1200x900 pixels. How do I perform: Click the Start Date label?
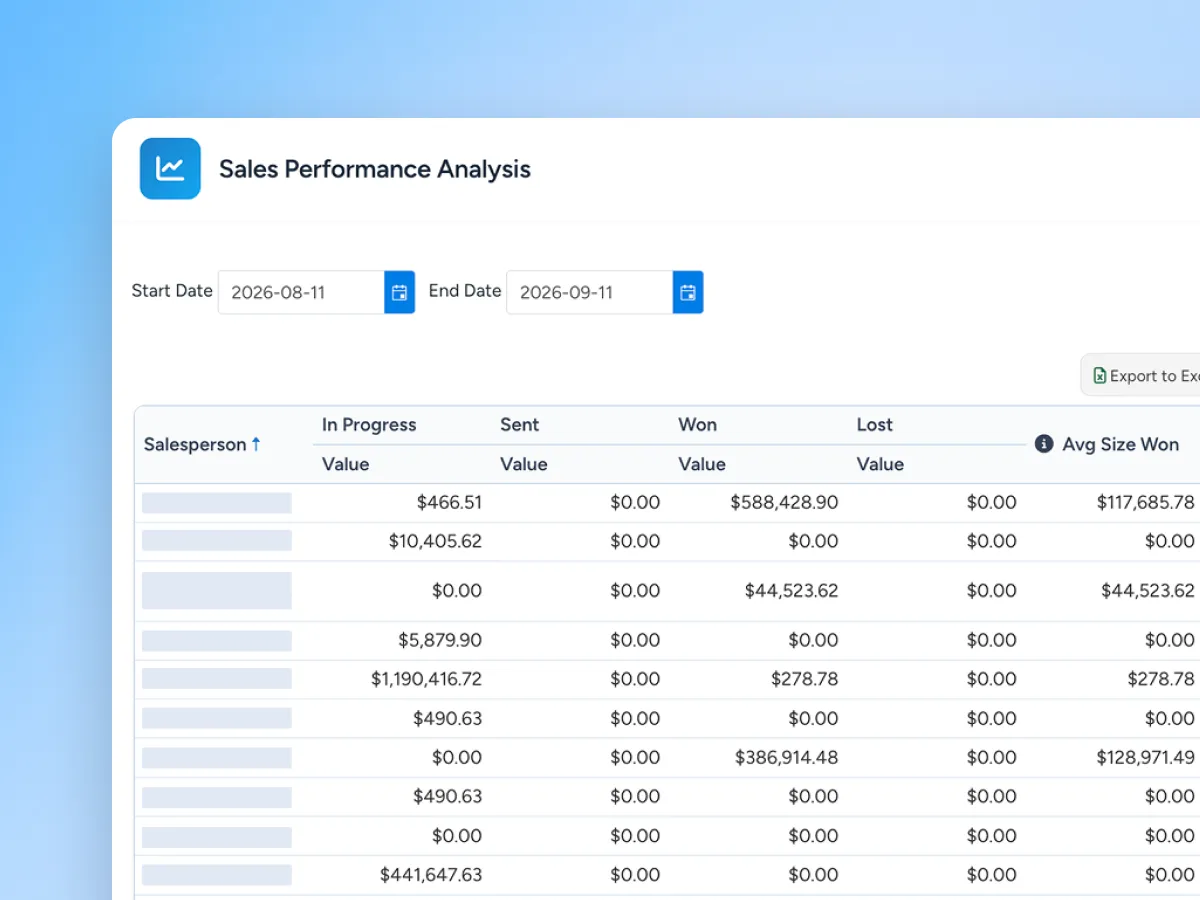(x=172, y=291)
